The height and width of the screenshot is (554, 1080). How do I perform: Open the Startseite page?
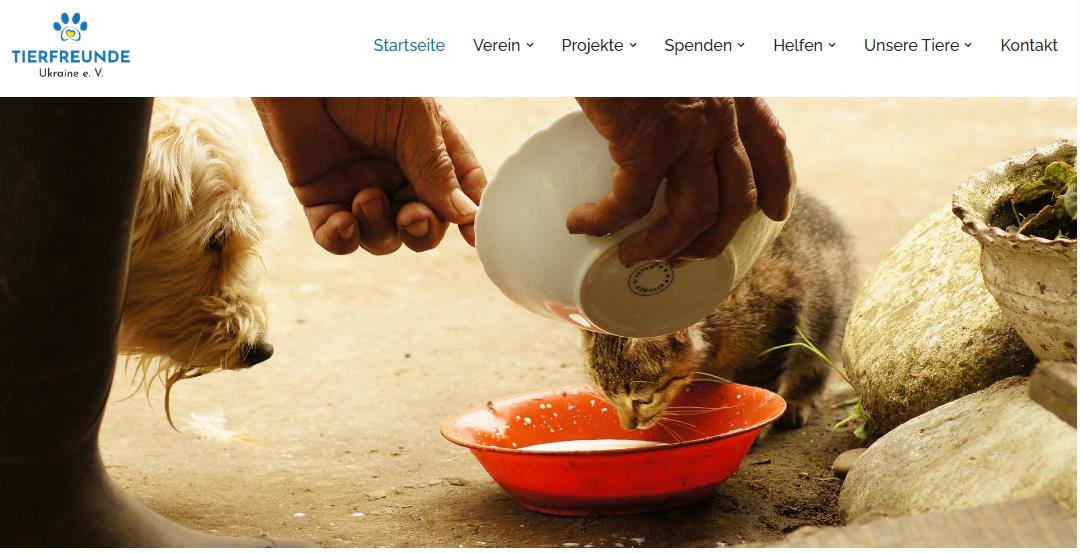coord(409,45)
